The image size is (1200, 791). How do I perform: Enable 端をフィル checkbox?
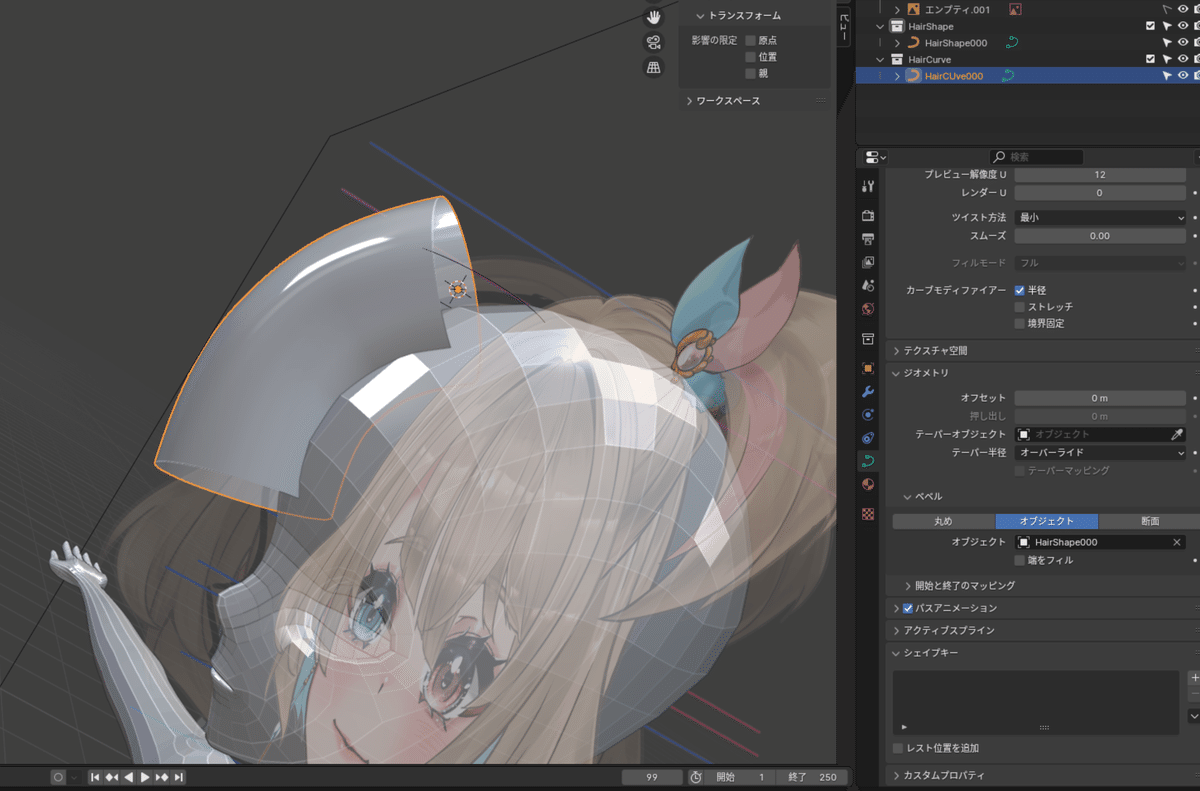(x=1020, y=560)
